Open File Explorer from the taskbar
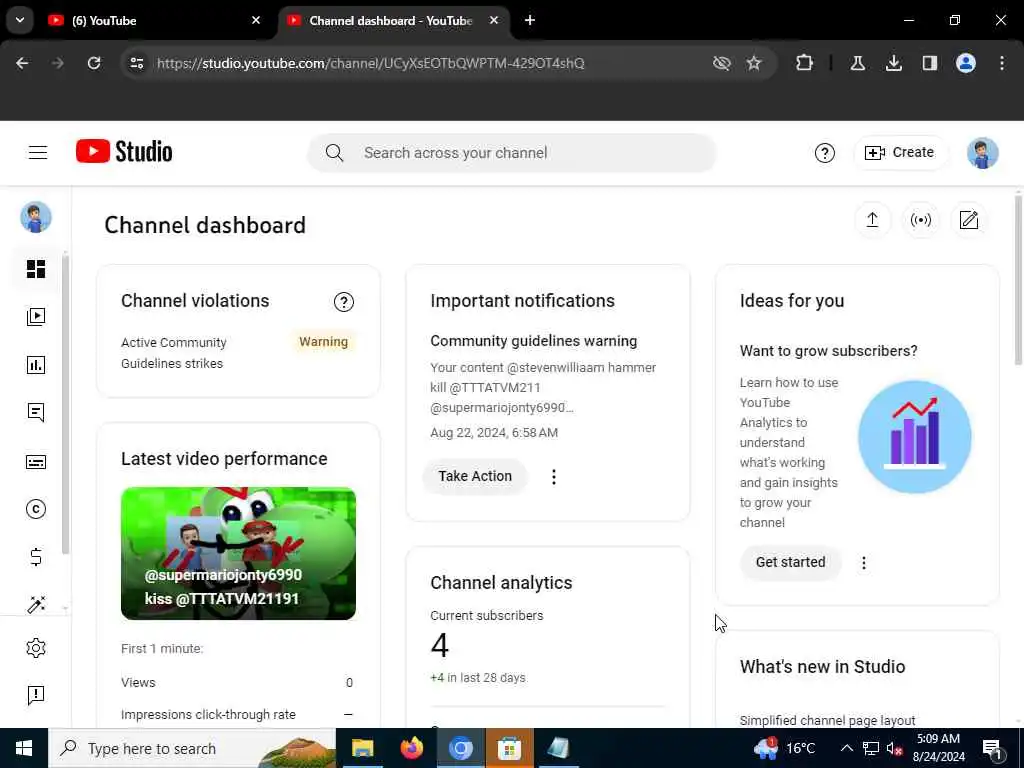This screenshot has width=1024, height=768. click(x=362, y=748)
